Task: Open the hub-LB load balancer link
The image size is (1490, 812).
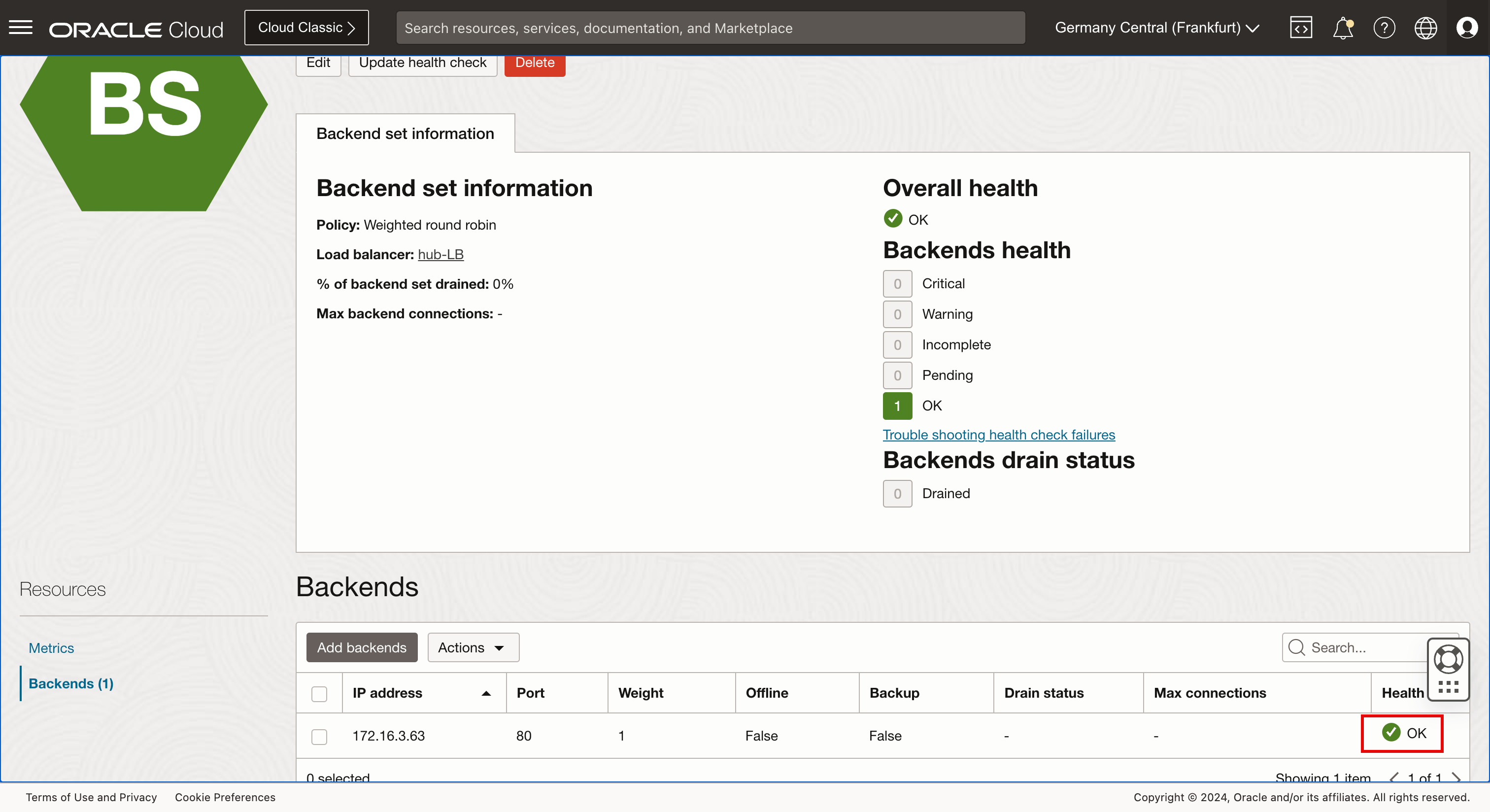Action: tap(440, 254)
